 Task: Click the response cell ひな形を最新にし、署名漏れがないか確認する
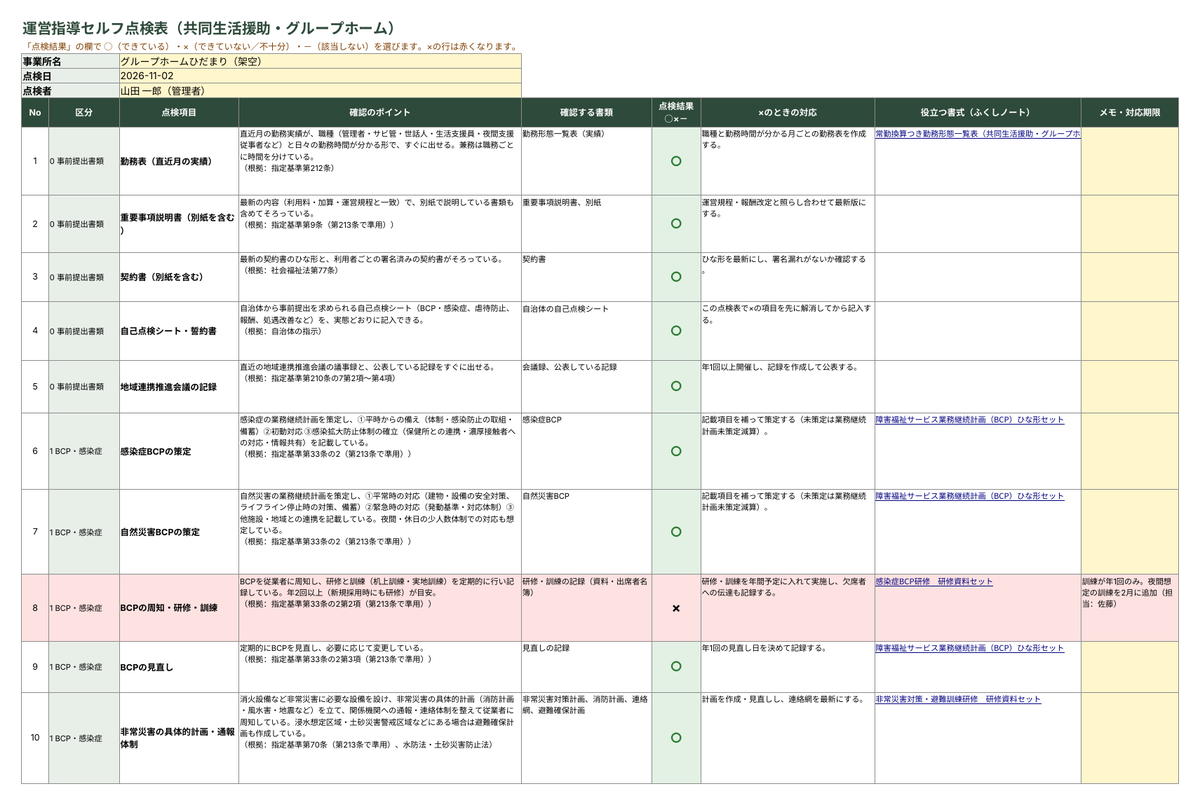[x=788, y=276]
